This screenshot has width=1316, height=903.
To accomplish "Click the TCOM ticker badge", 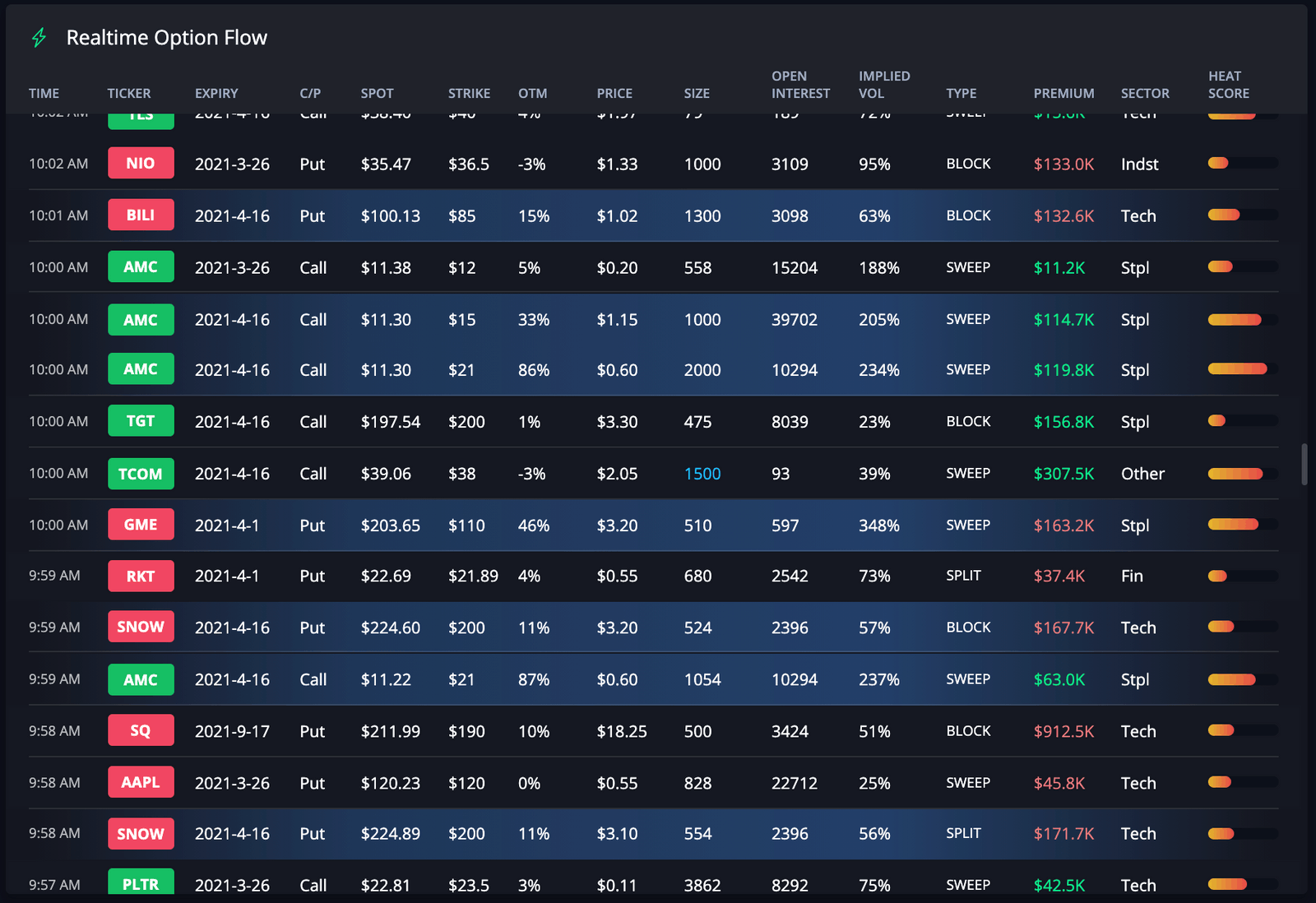I will (141, 474).
